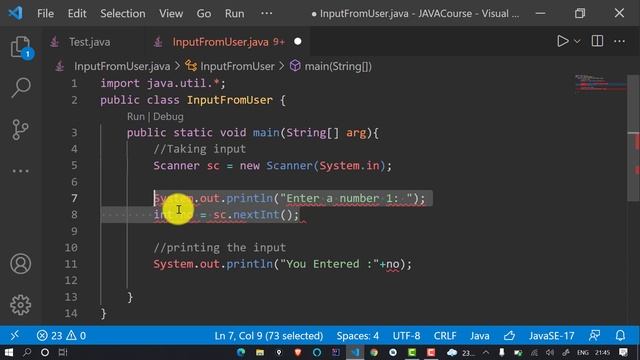The width and height of the screenshot is (640, 360).
Task: Click the Debug CodeLens link
Action: click(168, 117)
